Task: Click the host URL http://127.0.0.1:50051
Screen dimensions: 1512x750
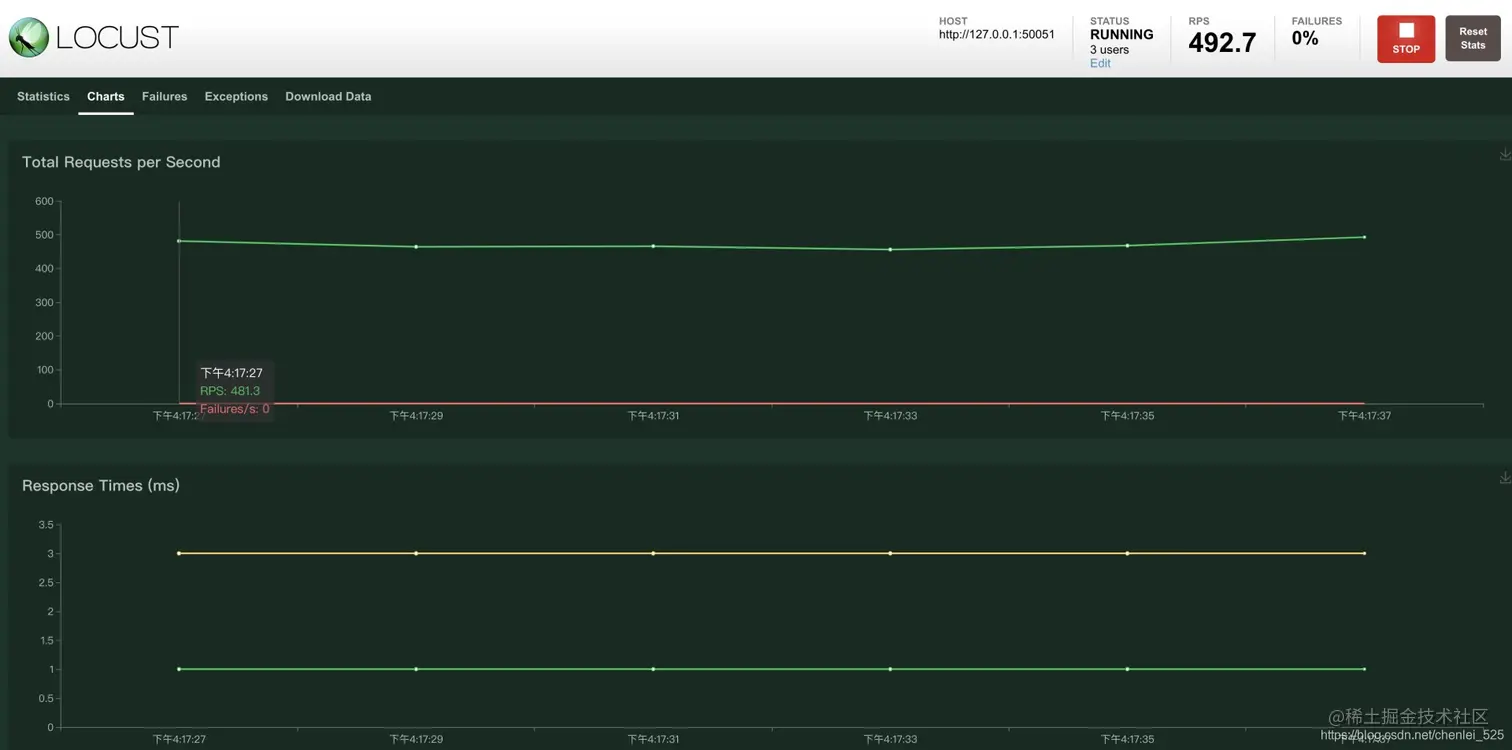Action: point(996,34)
